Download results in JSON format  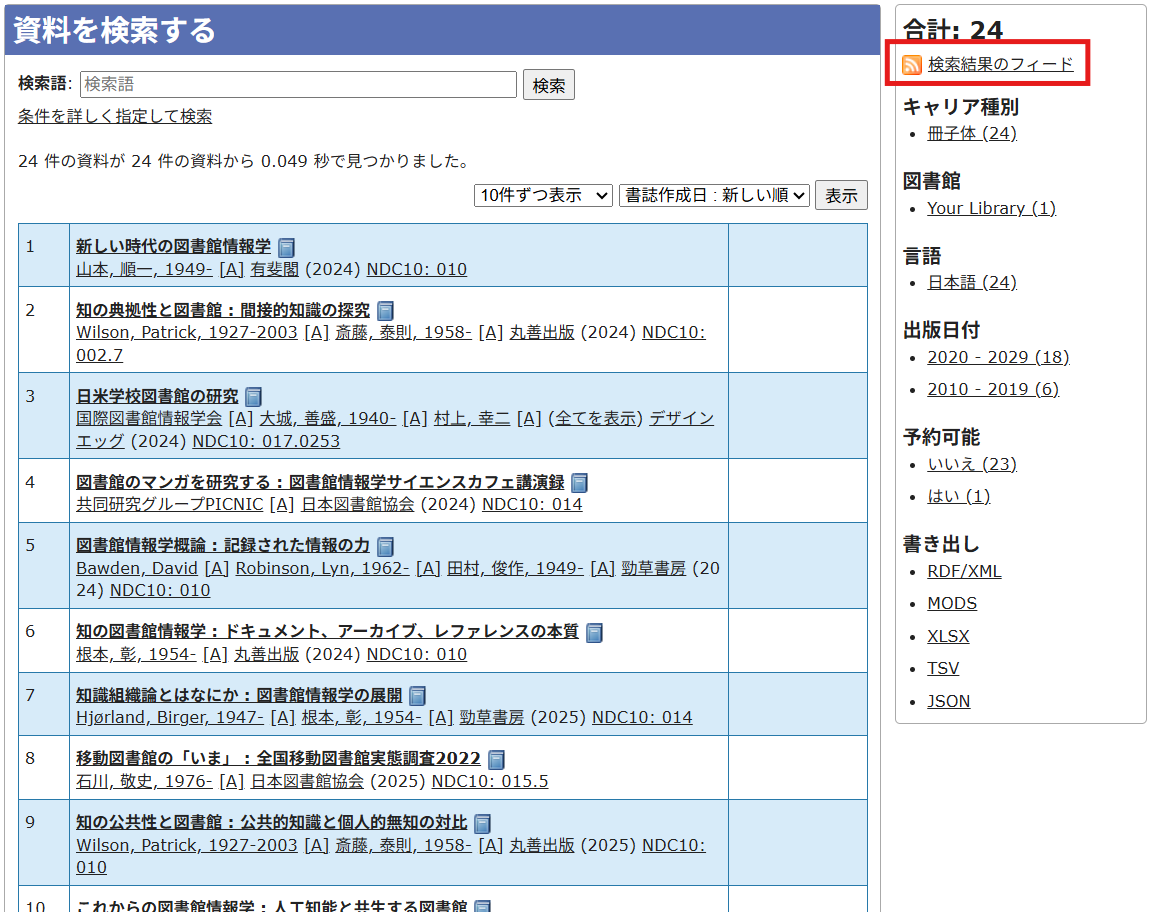[x=948, y=701]
